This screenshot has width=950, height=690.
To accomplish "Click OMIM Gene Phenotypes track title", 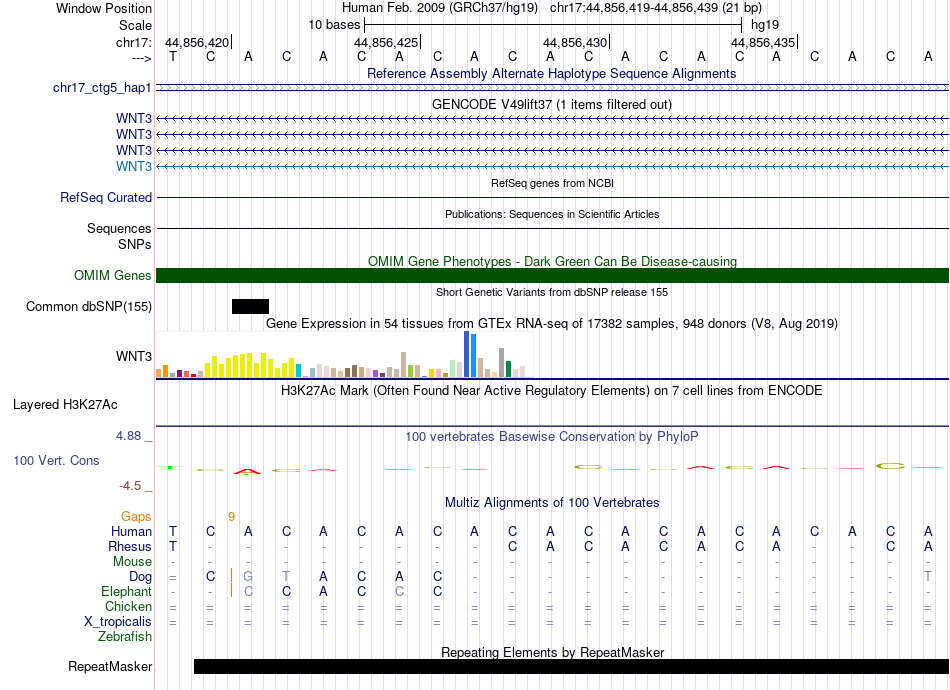I will (x=553, y=261).
